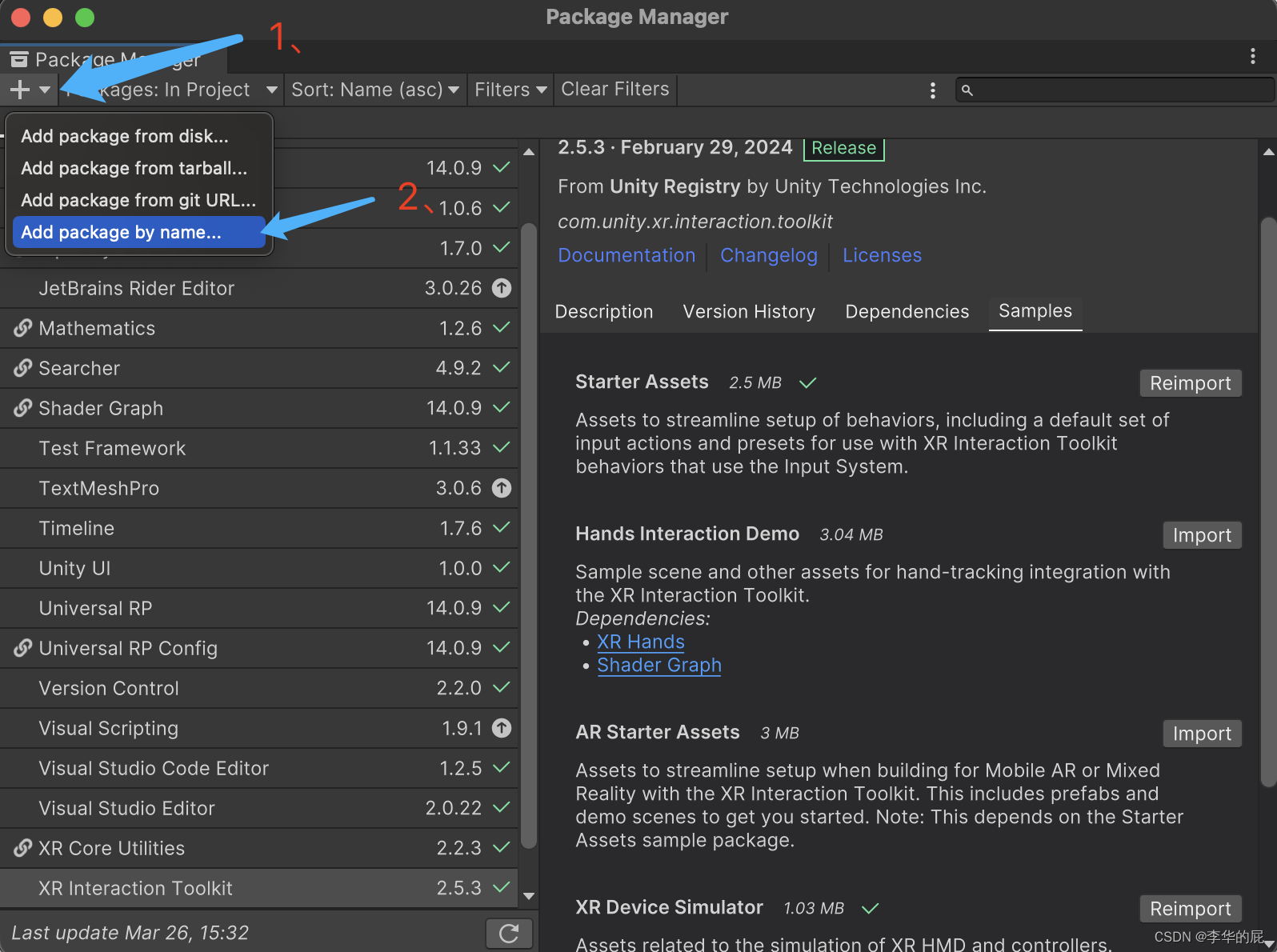
Task: Click the link icon beside Searcher
Action: coord(22,368)
